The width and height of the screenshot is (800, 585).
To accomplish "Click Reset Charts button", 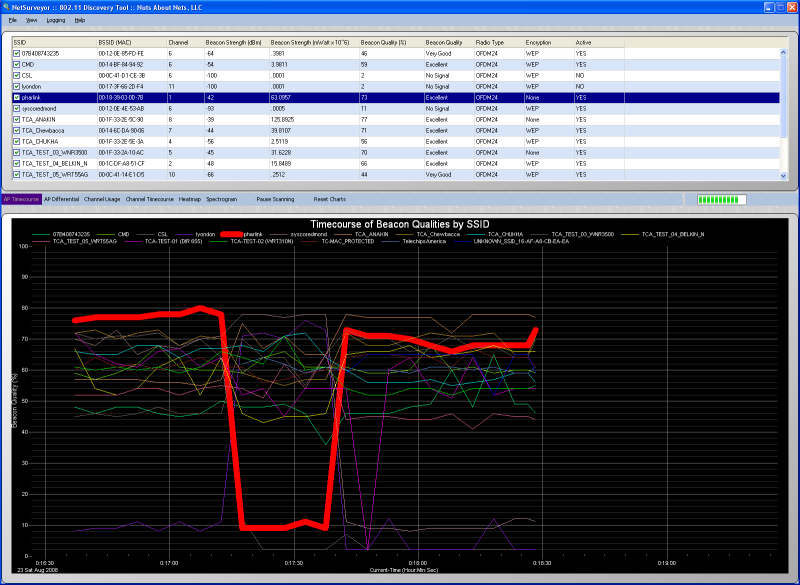I will click(330, 199).
